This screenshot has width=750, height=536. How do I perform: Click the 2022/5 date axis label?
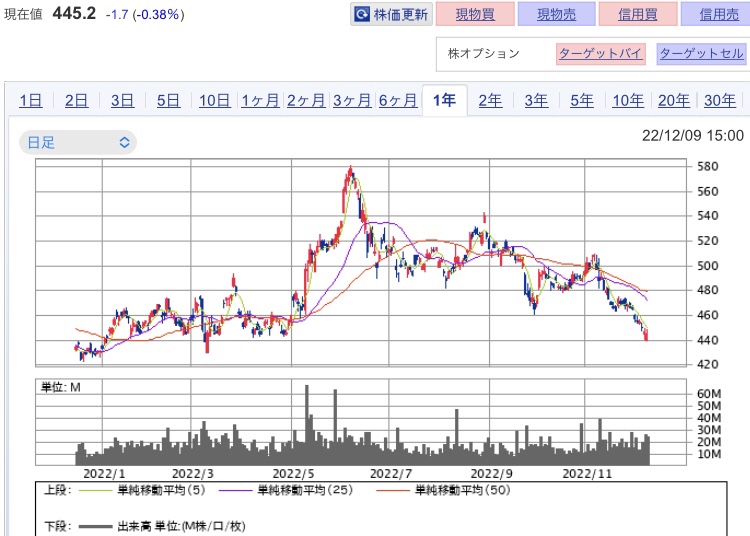(x=293, y=474)
